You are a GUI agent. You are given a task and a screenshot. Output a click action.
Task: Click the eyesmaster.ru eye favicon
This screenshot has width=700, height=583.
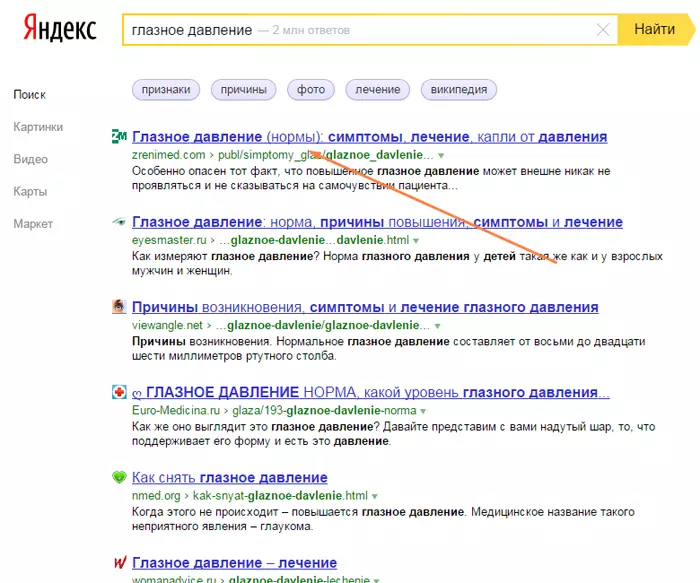coord(119,221)
